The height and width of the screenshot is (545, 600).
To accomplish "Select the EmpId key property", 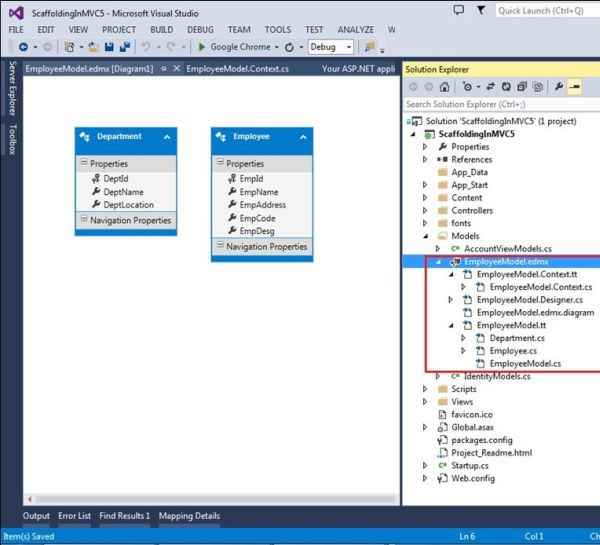I will pos(251,179).
